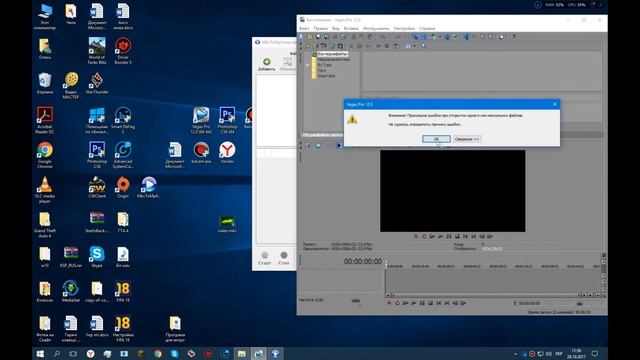Image resolution: width=640 pixels, height=360 pixels.
Task: Toggle Auto Preview in Project Media toolbar
Action: [395, 46]
